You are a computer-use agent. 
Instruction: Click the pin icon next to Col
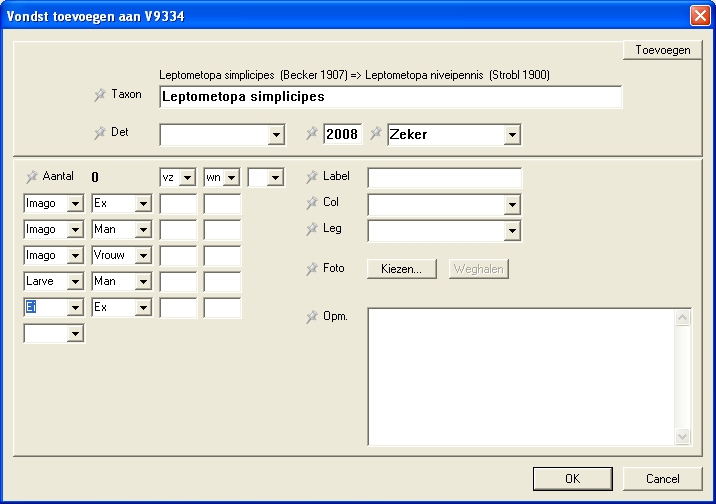(311, 203)
